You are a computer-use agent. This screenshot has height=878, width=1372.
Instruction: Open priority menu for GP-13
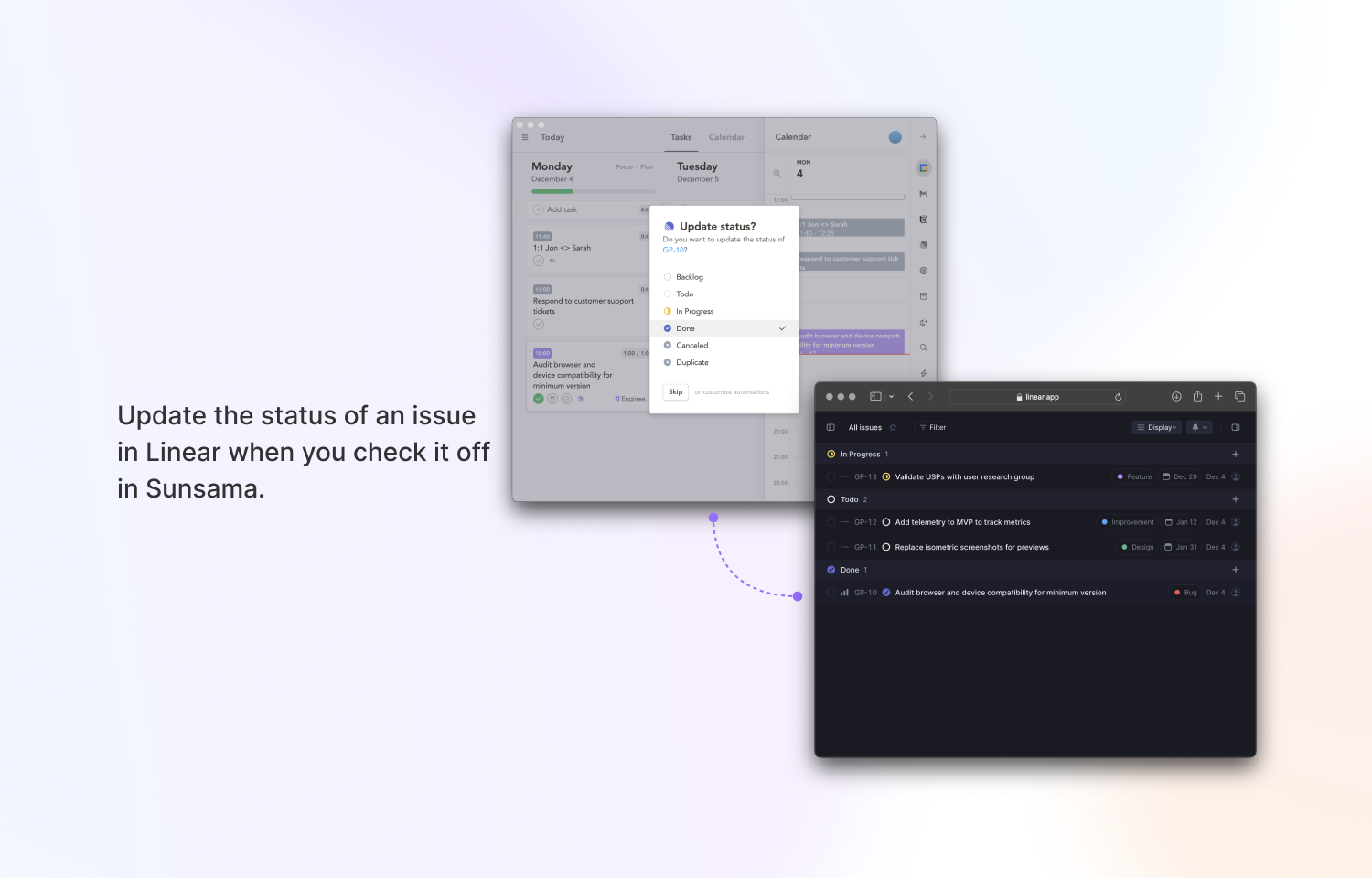click(x=844, y=476)
